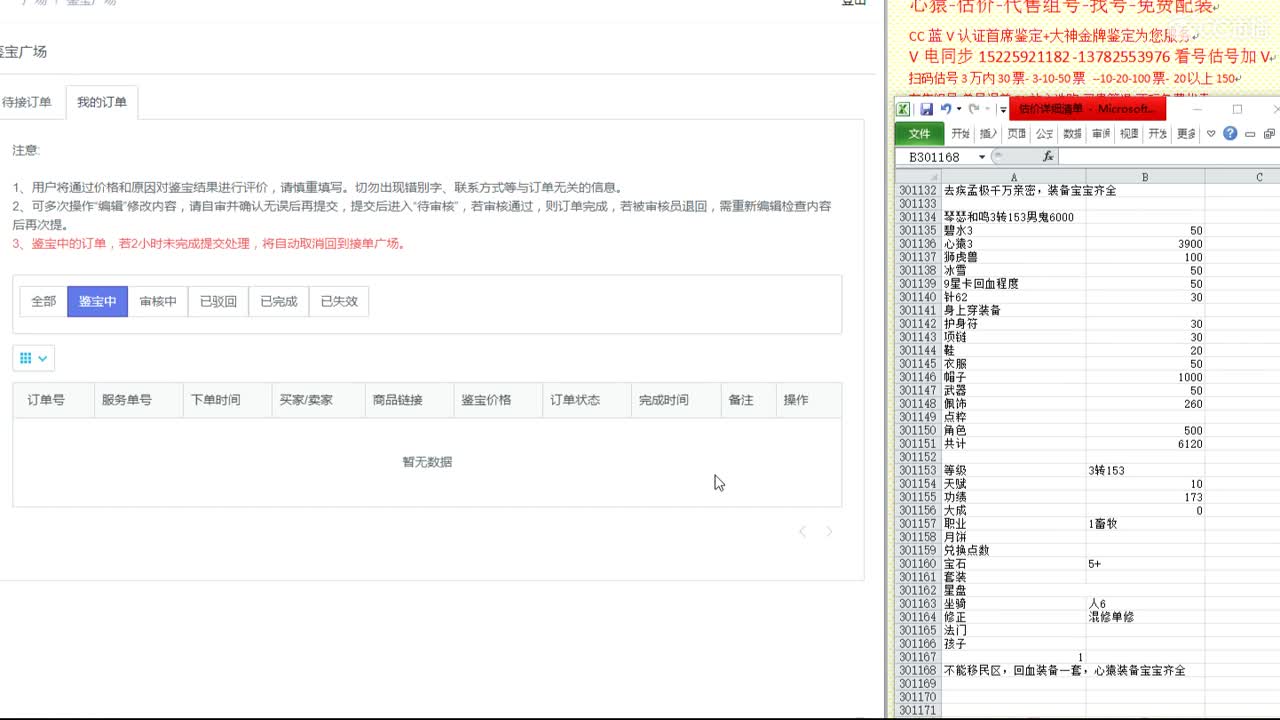Screen dimensions: 1280x720
Task: Restore the workbook window inside Excel
Action: [x=1269, y=134]
